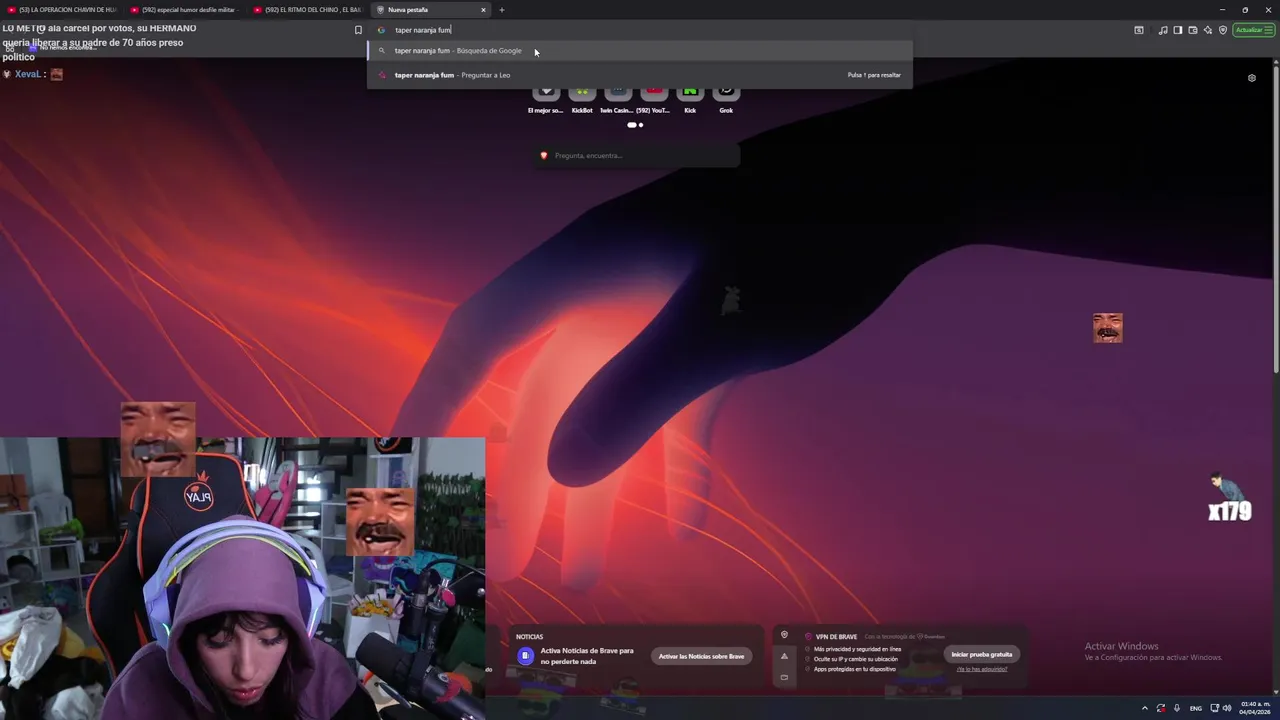The height and width of the screenshot is (720, 1280).
Task: Choose 'taper naranja fum - Búsqueda de Google' suggestion
Action: pos(640,51)
